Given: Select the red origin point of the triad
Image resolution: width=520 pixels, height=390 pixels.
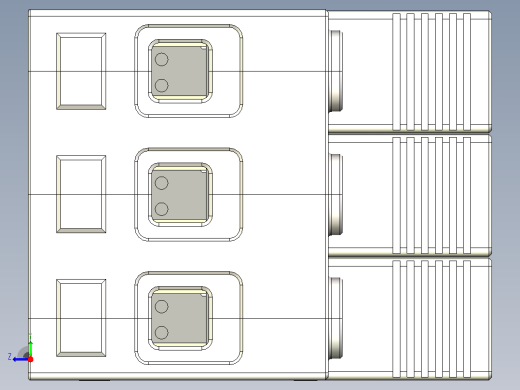Looking at the screenshot, I should 31,359.
